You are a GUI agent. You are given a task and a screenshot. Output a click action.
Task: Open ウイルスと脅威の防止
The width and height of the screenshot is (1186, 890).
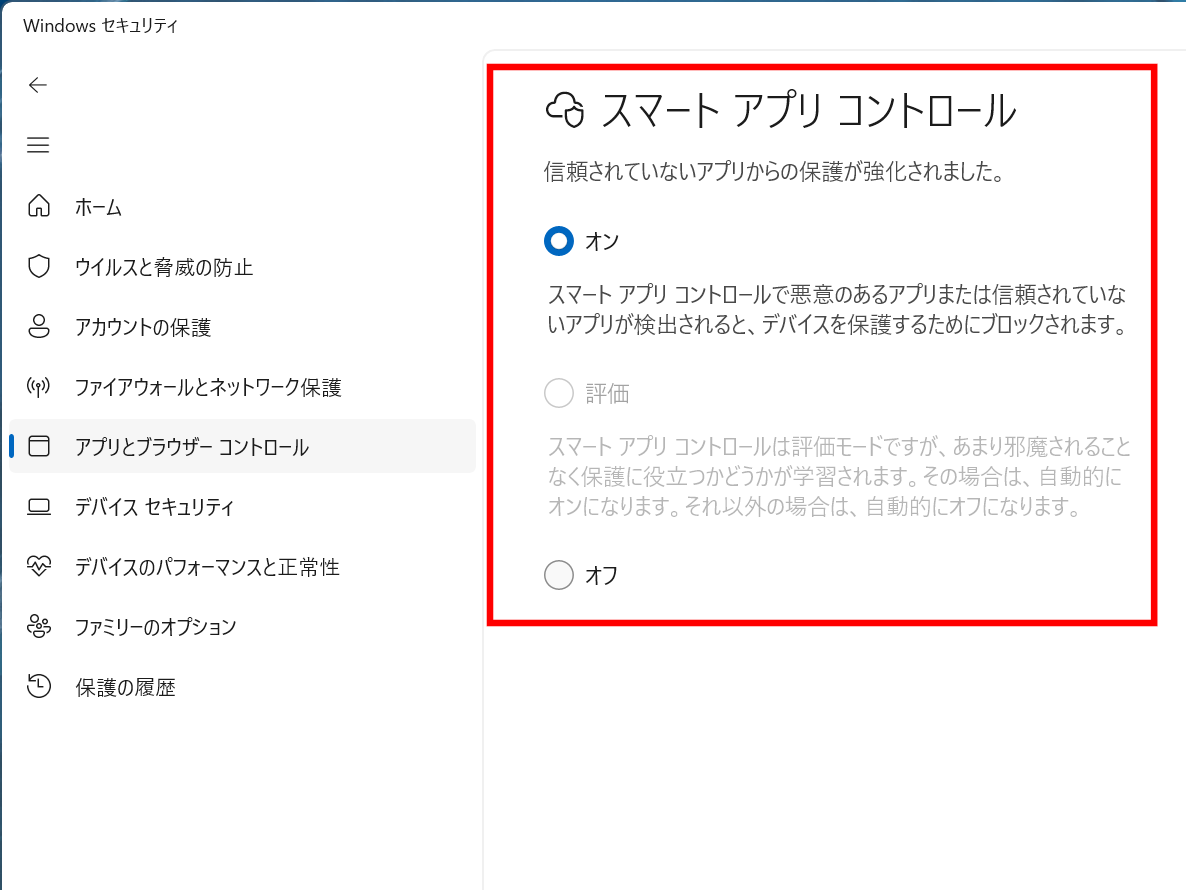point(242,267)
